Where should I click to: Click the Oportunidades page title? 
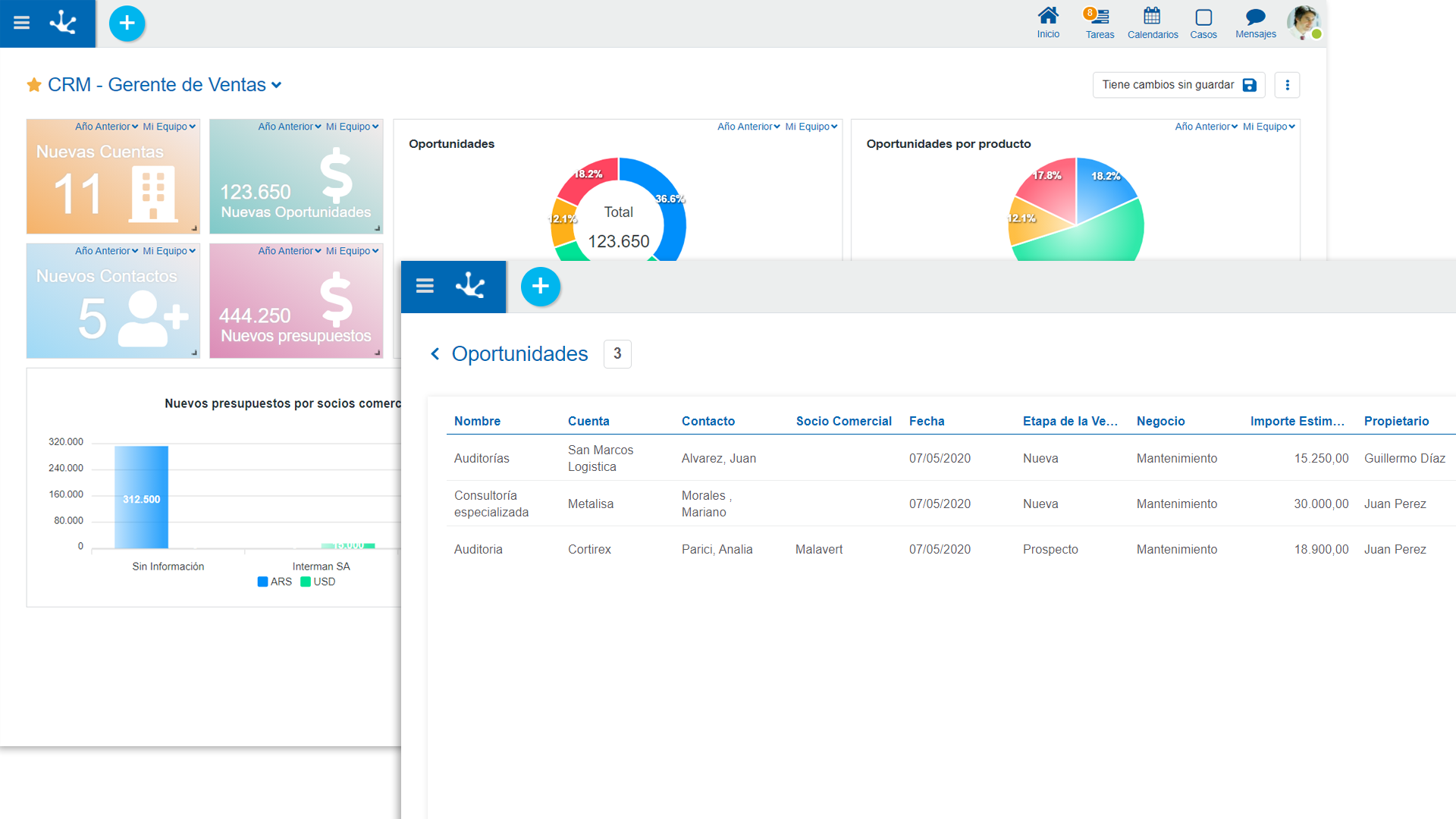click(519, 354)
